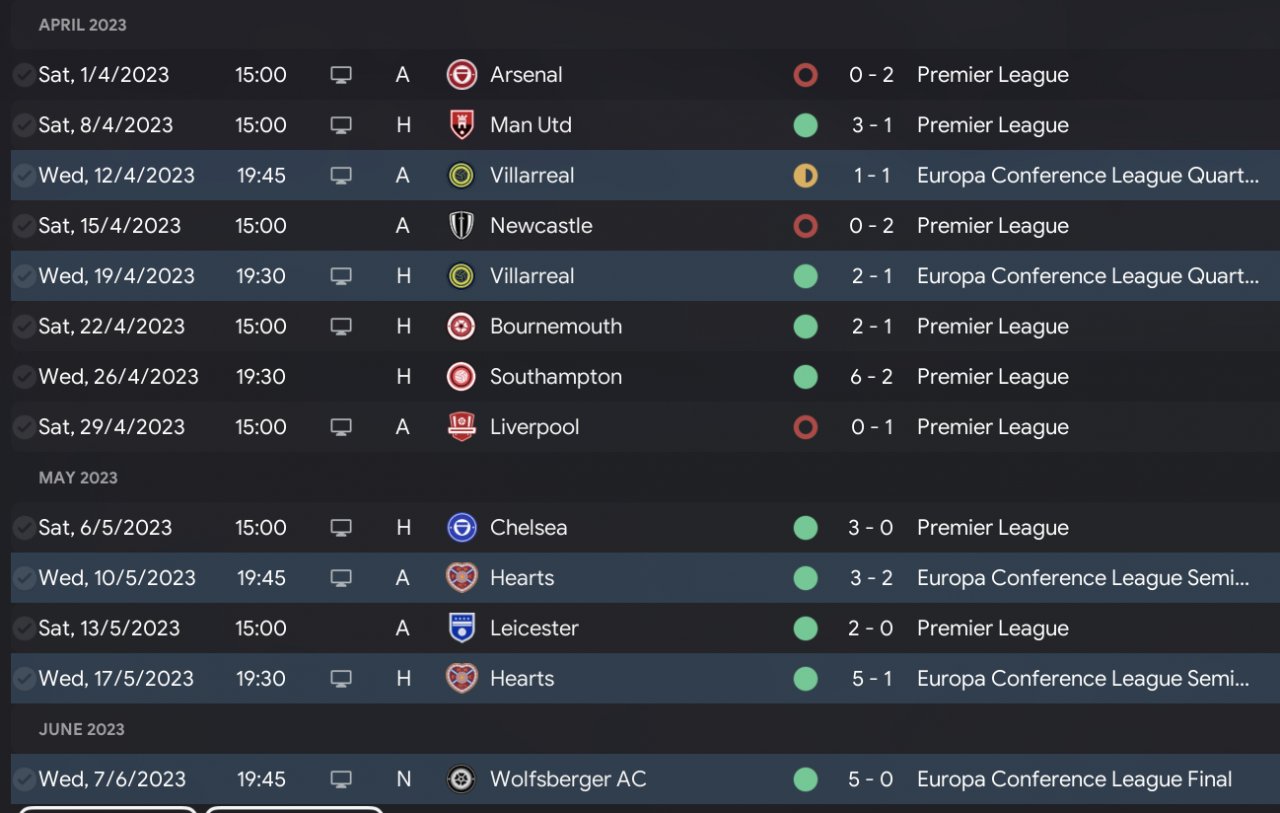Click the Leicester club badge
The width and height of the screenshot is (1280, 813).
pyautogui.click(x=461, y=628)
